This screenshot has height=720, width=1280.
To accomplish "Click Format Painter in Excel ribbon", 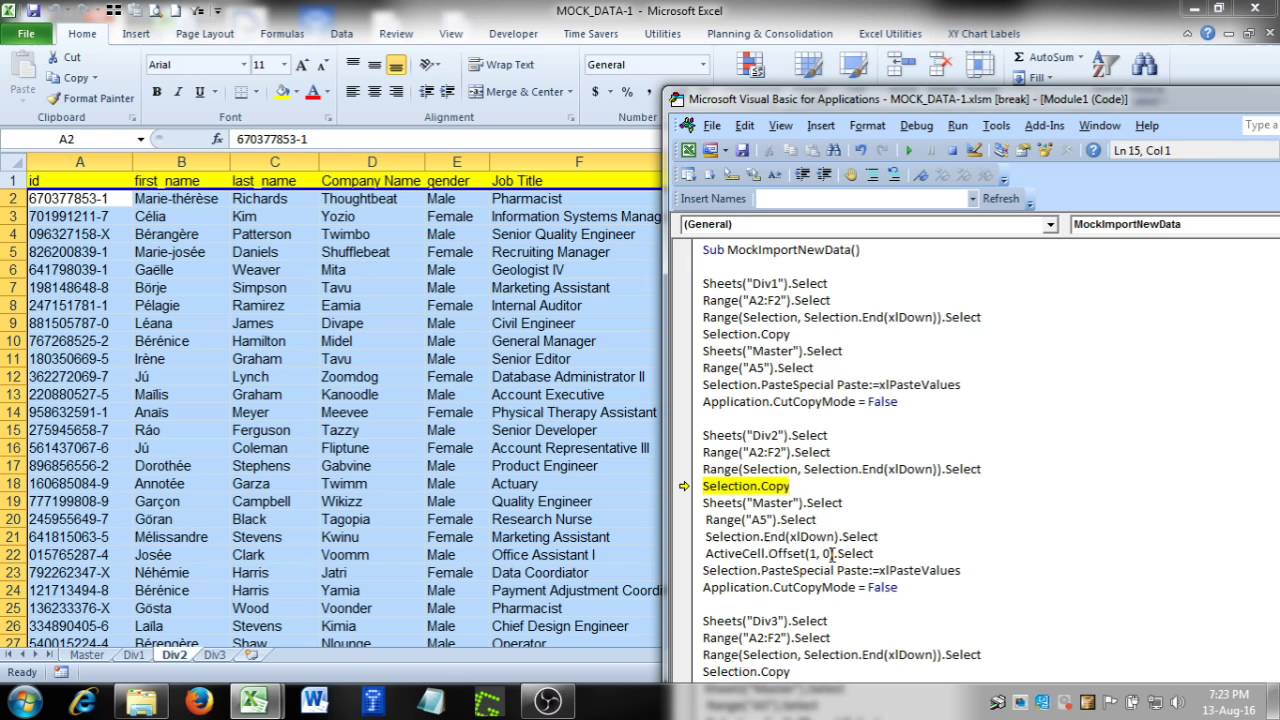I will point(90,98).
